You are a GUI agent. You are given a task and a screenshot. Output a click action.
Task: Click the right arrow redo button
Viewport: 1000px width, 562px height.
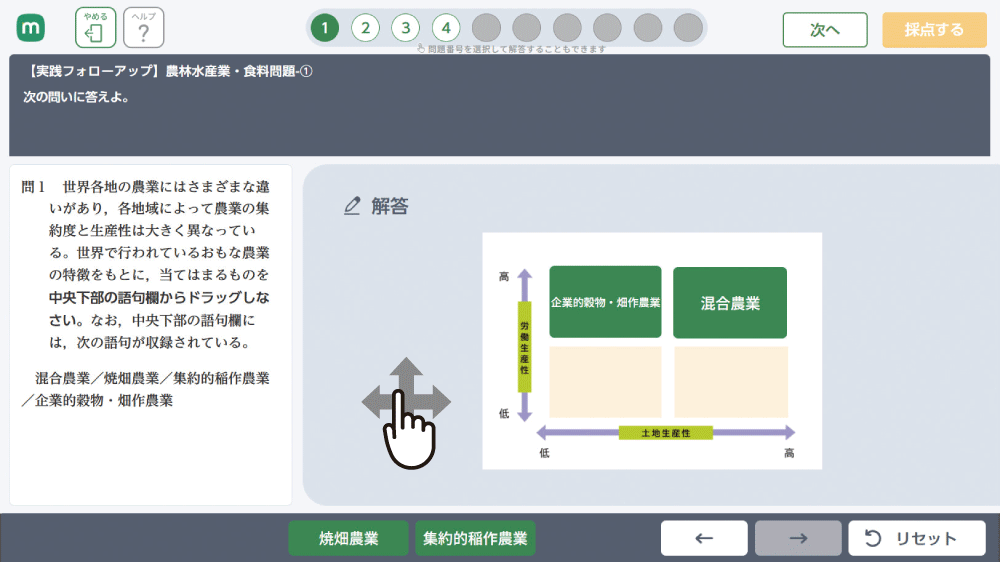798,538
